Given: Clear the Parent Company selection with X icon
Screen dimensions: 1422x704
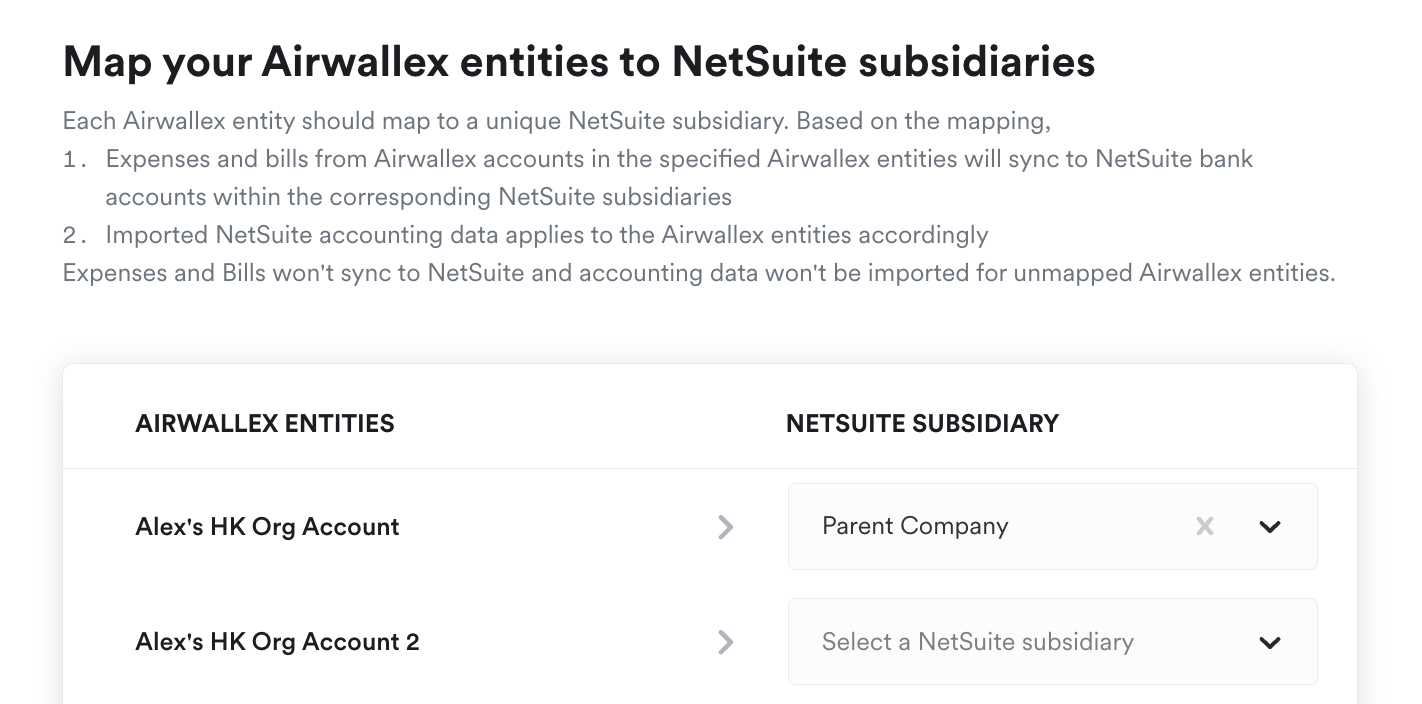Looking at the screenshot, I should point(1205,526).
